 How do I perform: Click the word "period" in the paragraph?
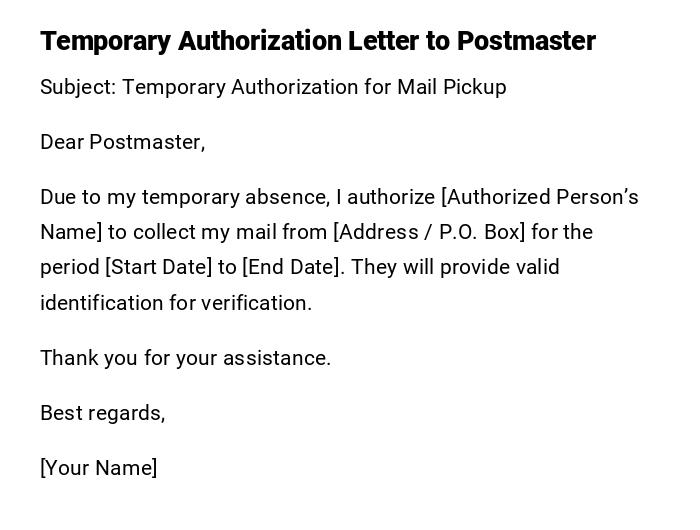coord(69,267)
